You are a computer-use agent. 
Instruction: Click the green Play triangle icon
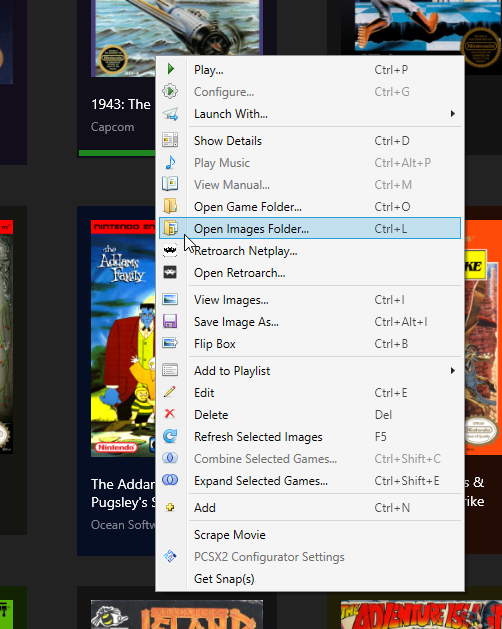point(171,69)
